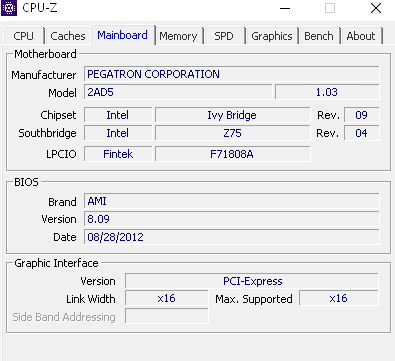This screenshot has height=361, width=395.
Task: Show the About tab
Action: pyautogui.click(x=361, y=36)
